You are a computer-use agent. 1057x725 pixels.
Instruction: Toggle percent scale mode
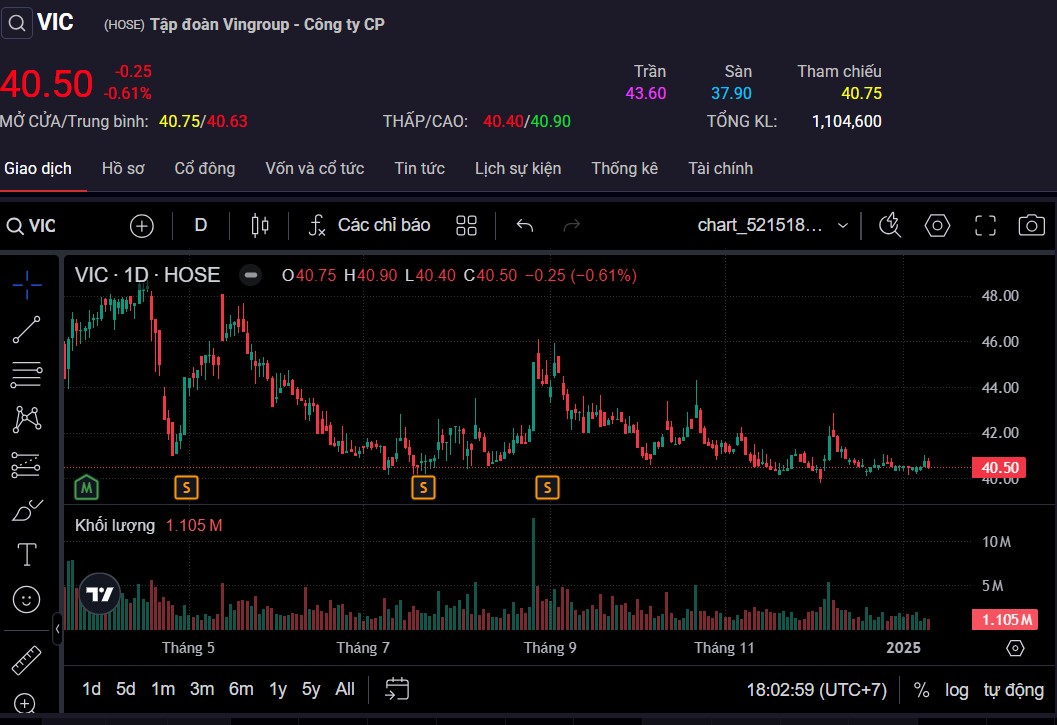click(x=922, y=690)
